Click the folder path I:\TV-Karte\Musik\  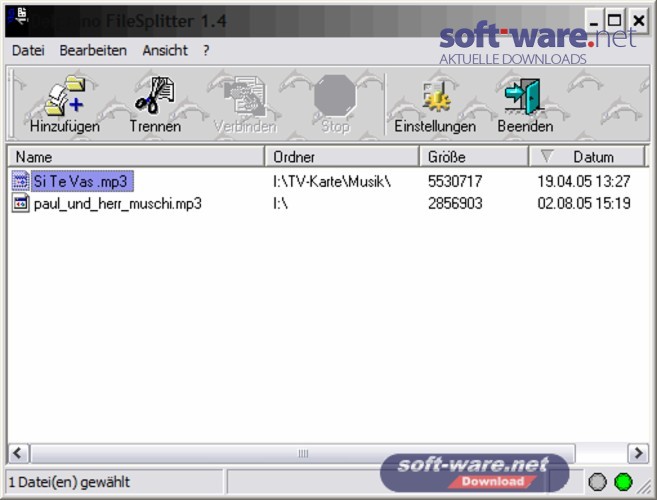[x=332, y=181]
